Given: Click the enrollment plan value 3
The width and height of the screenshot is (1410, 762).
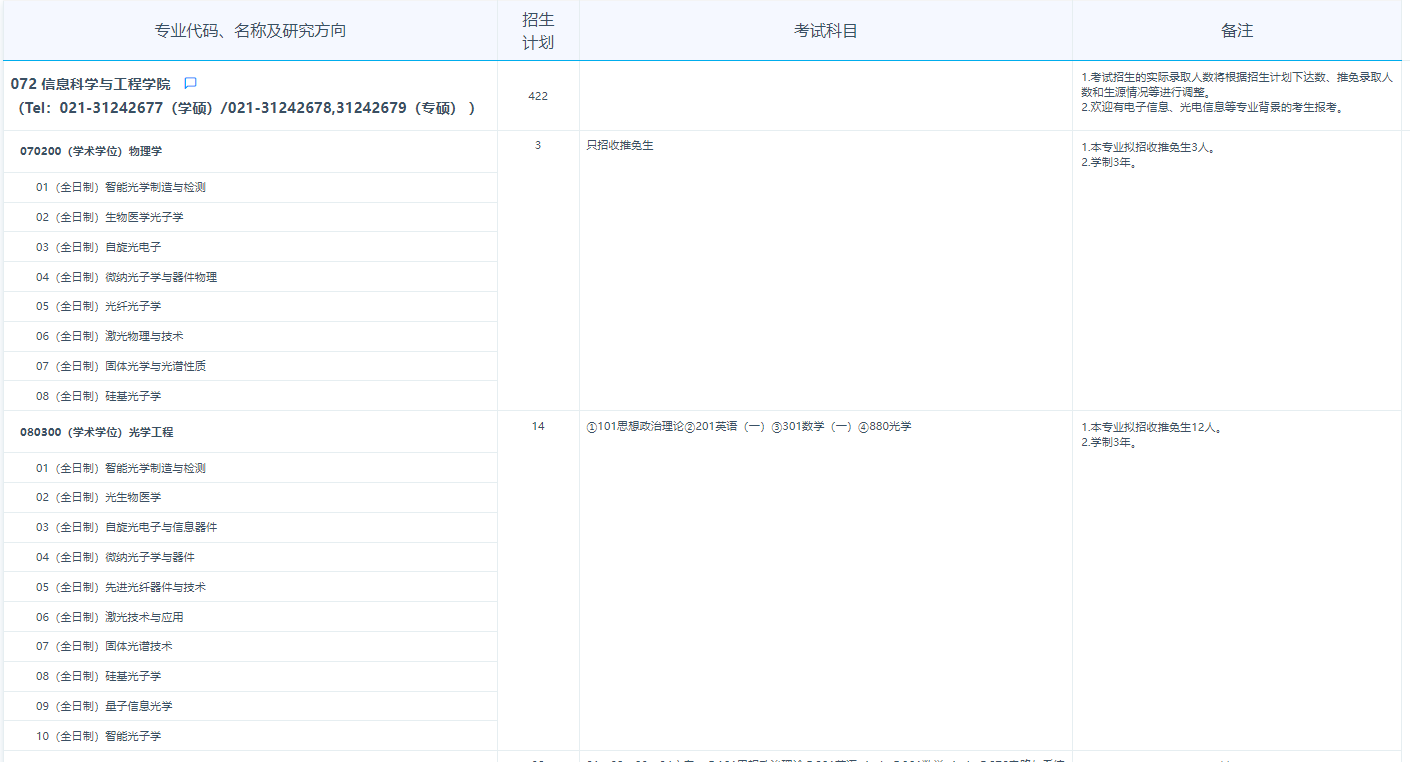Looking at the screenshot, I should tap(538, 145).
